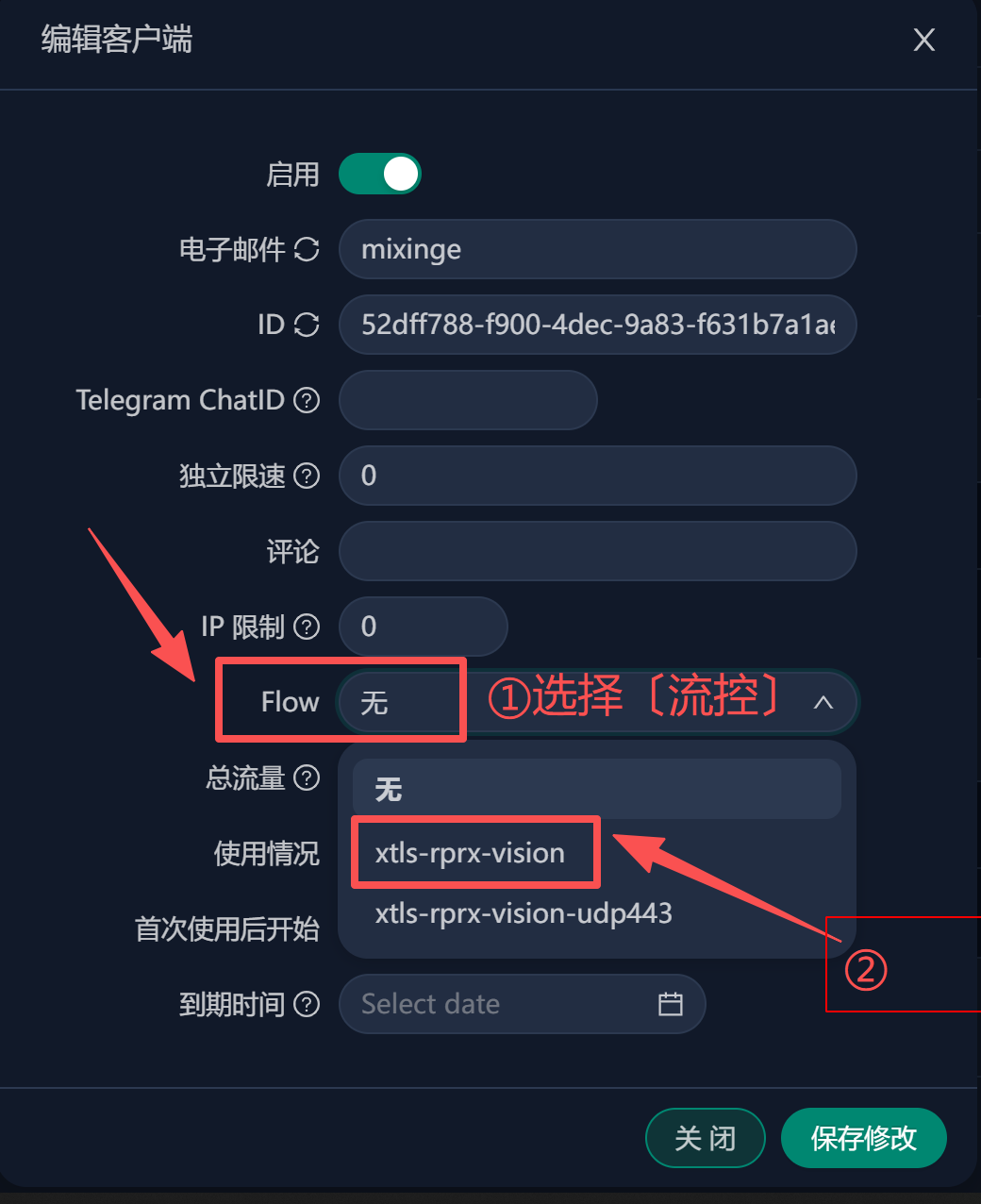This screenshot has height=1204, width=981.
Task: Show Telegram ChatID help tooltip icon
Action: pyautogui.click(x=307, y=400)
